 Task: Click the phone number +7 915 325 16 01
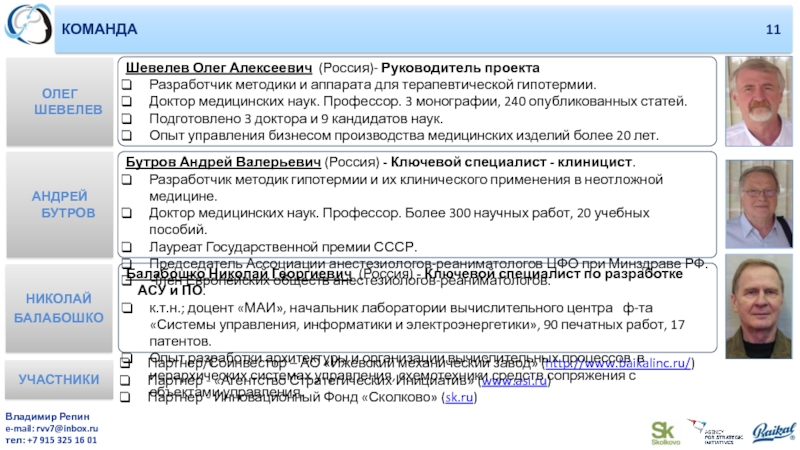click(62, 440)
